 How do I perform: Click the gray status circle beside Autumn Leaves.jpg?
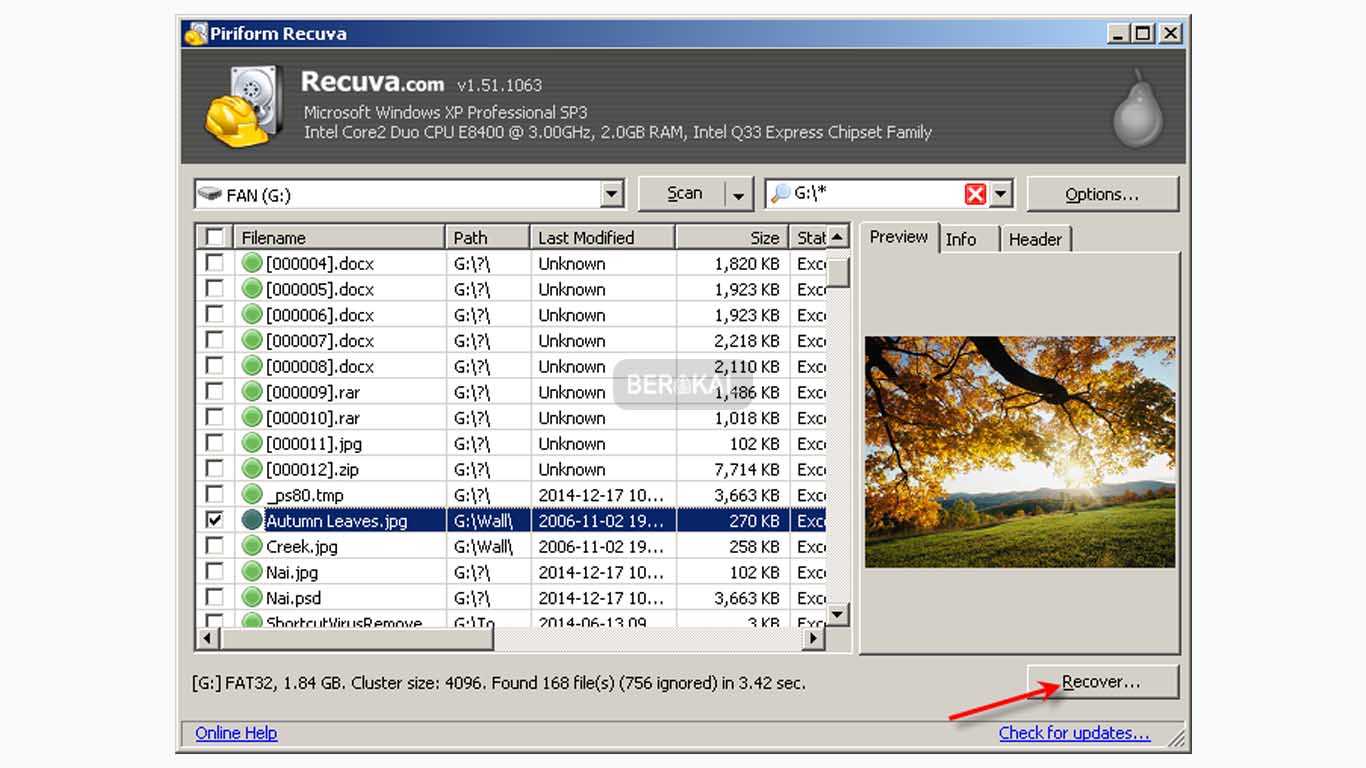point(251,520)
